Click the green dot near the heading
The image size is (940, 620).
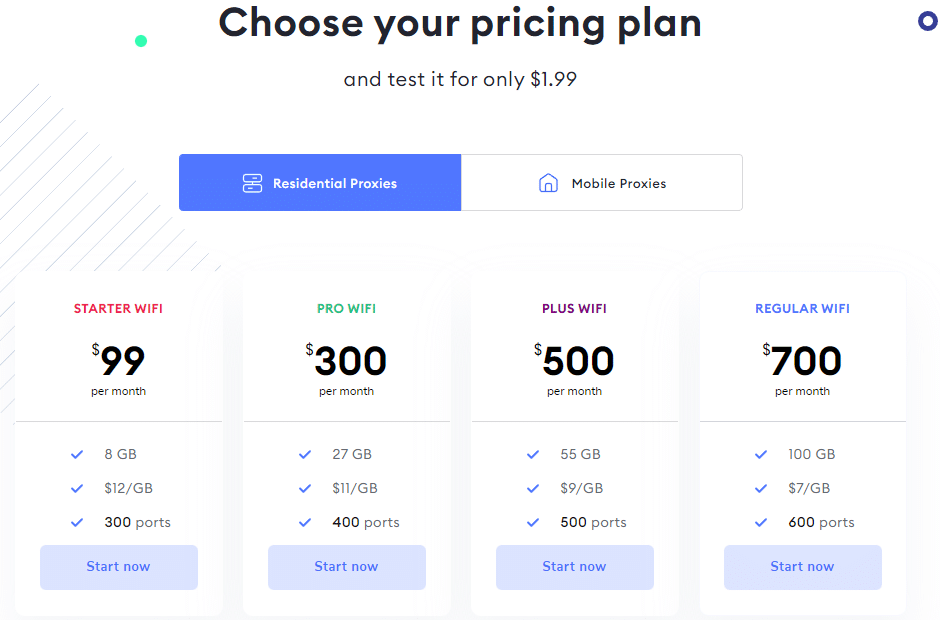(x=141, y=41)
